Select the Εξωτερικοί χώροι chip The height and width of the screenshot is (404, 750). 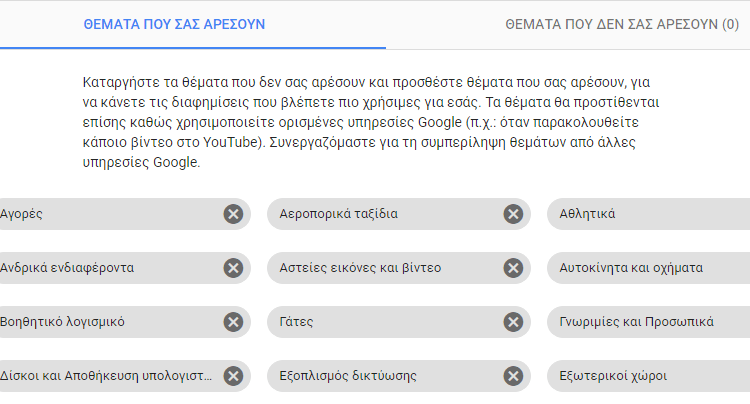coord(648,376)
